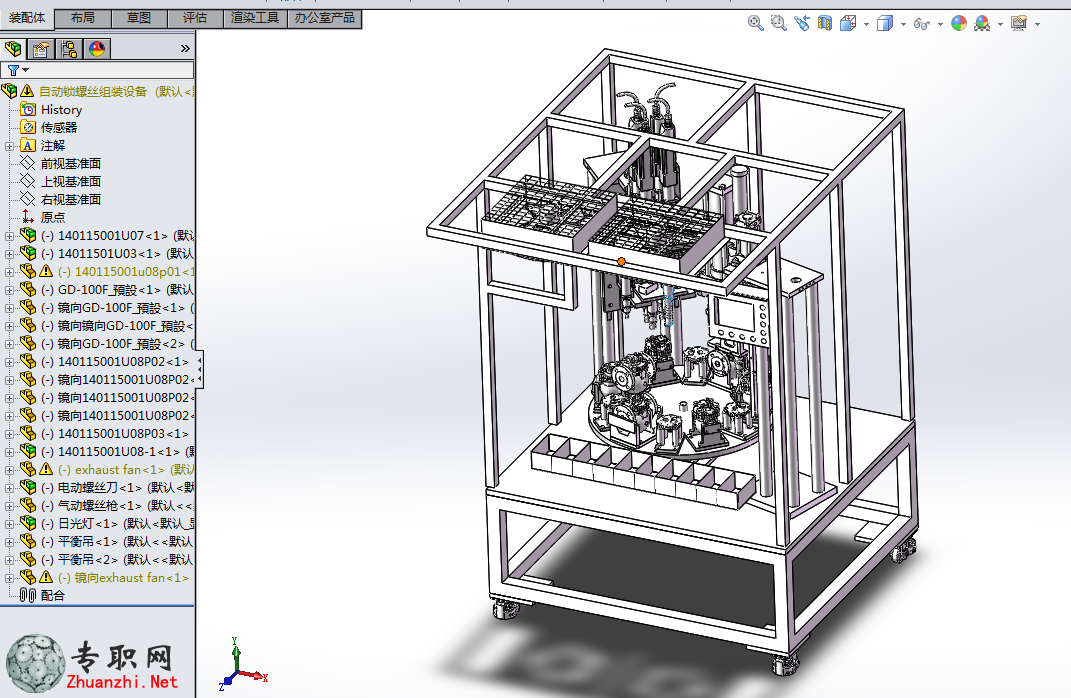
Task: Select the 传感器 sensors folder
Action: [59, 128]
